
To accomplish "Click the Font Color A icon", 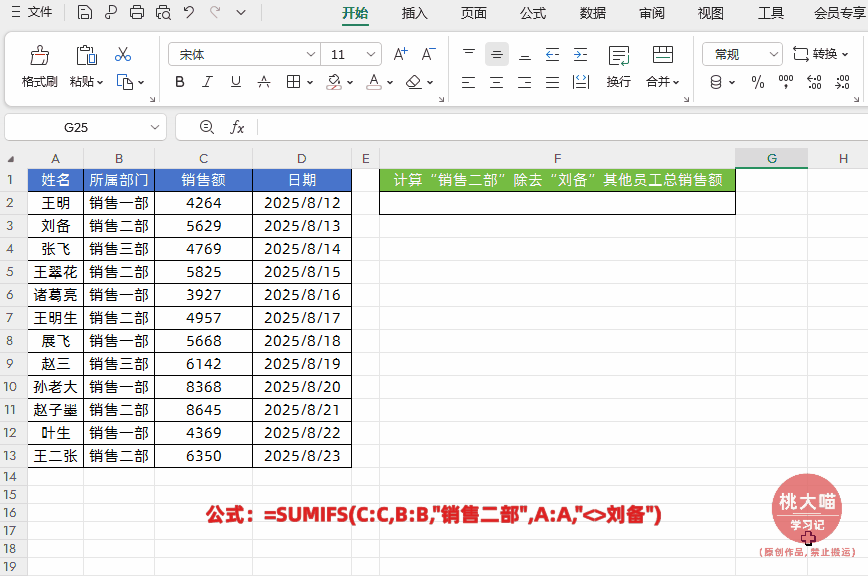I will tap(374, 82).
